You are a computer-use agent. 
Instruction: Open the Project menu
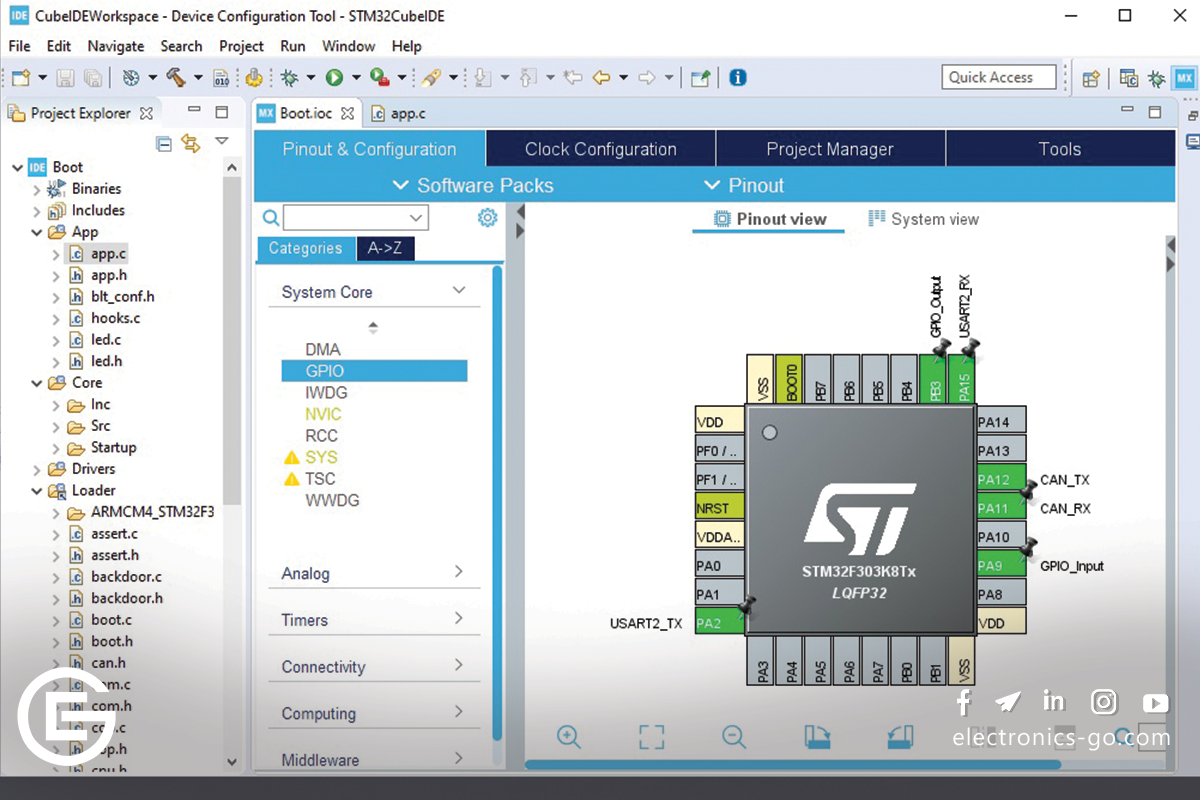[x=241, y=46]
